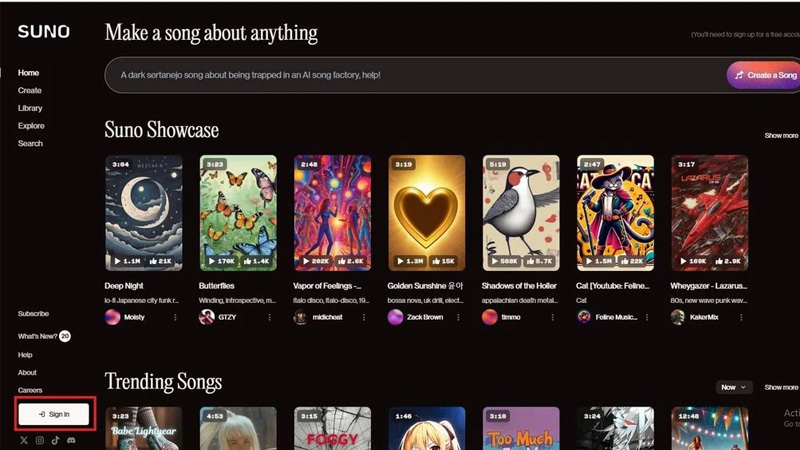Screen dimensions: 800x450
Task: Open Feline Music's profile avatar
Action: click(x=584, y=317)
